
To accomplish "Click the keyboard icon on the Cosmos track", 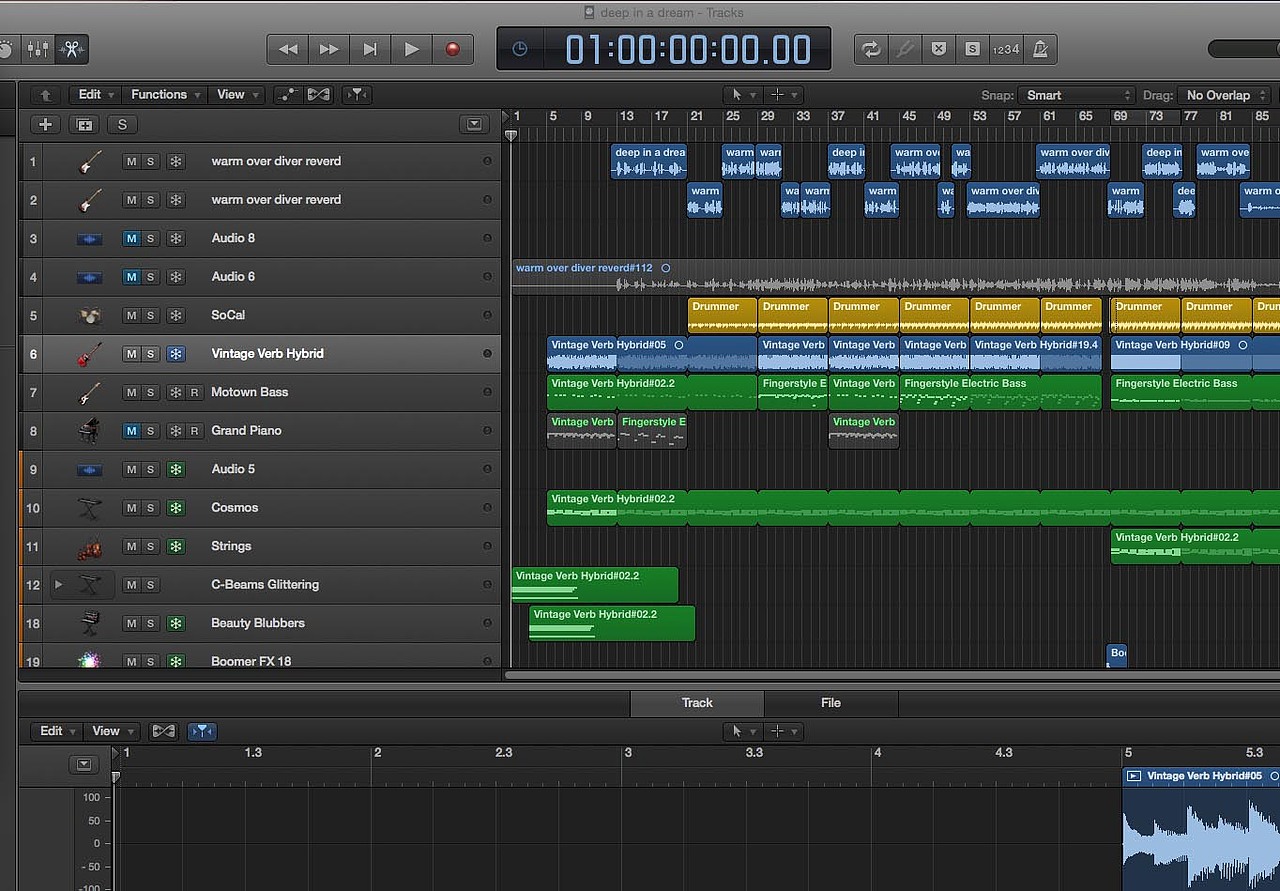I will 90,508.
